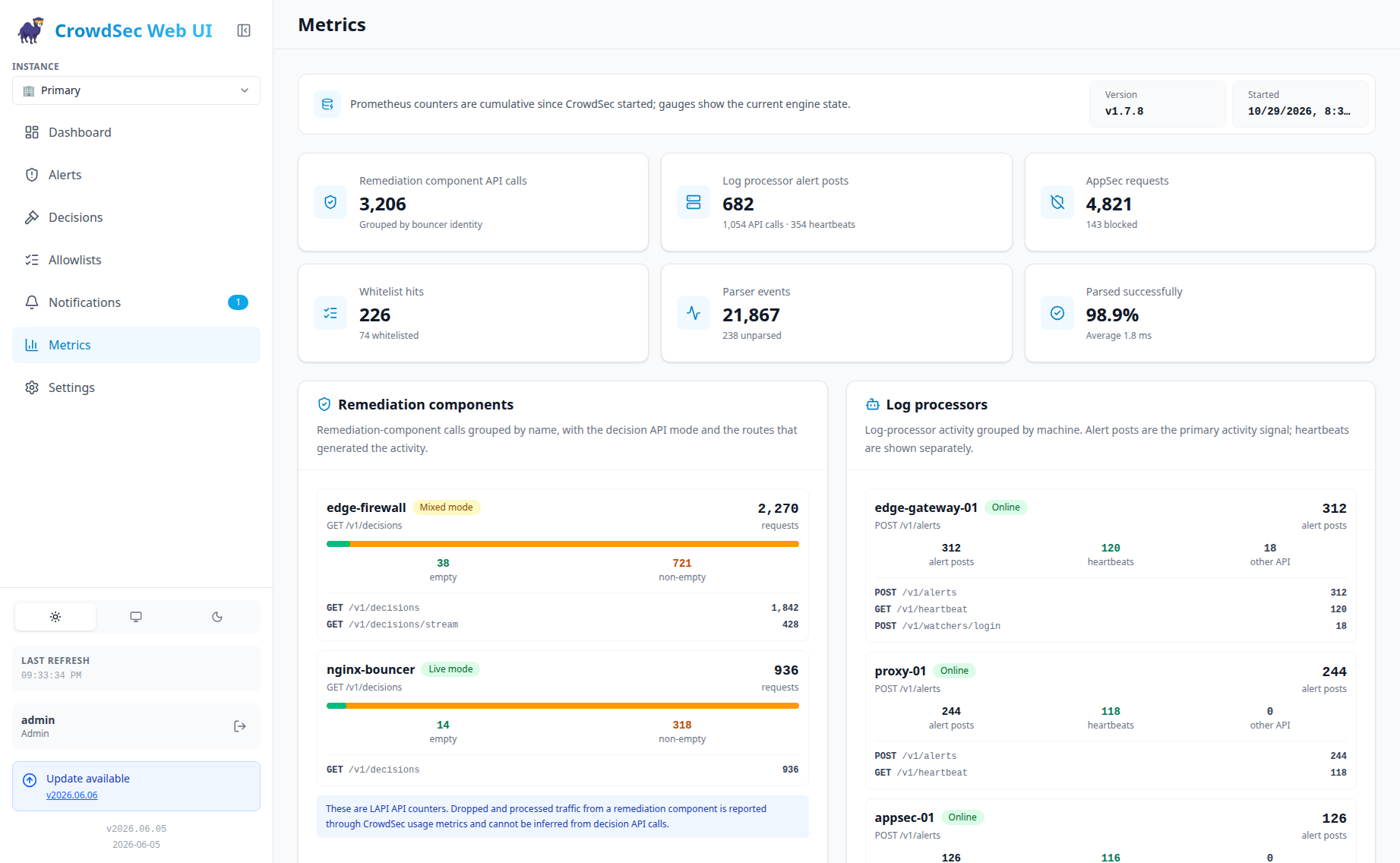
Task: Click the Prometheus database icon in banner
Action: (327, 104)
